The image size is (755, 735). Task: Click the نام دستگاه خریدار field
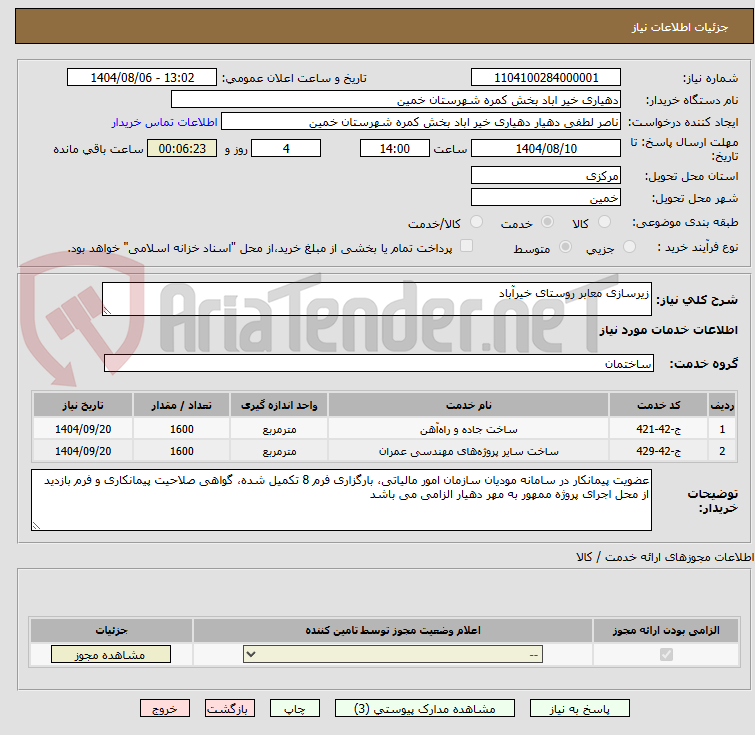(x=396, y=100)
